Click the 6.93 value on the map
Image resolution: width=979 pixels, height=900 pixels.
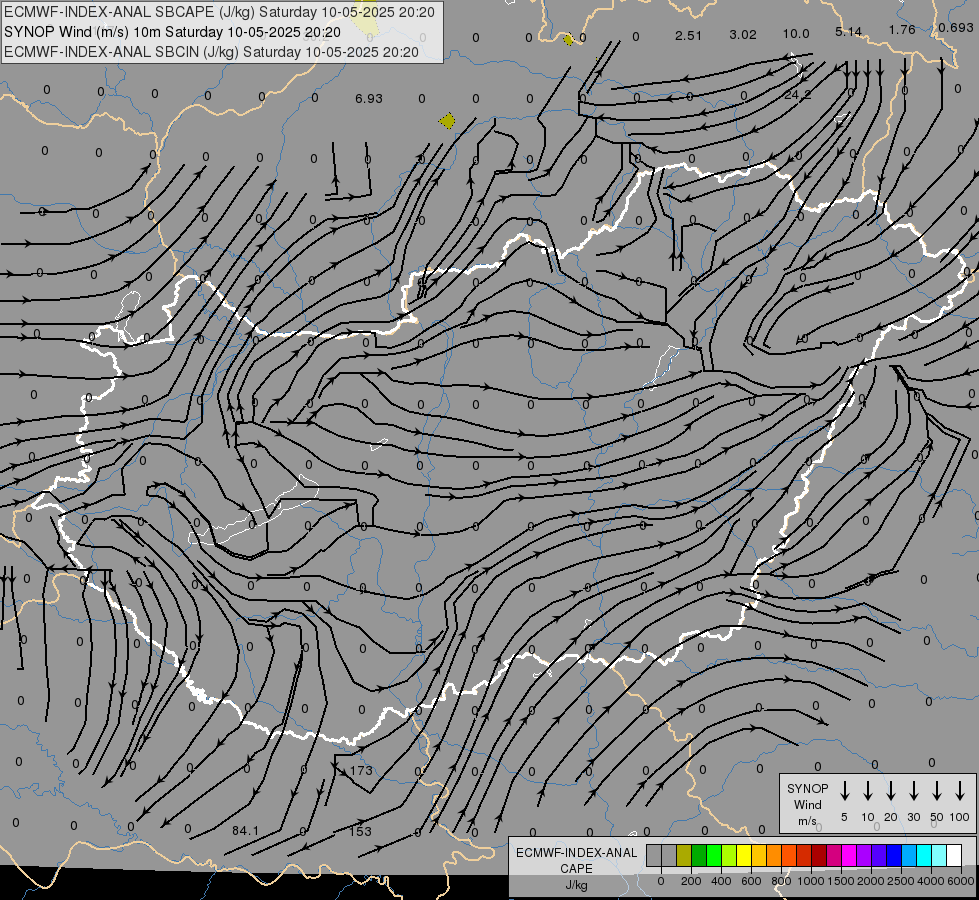click(368, 99)
